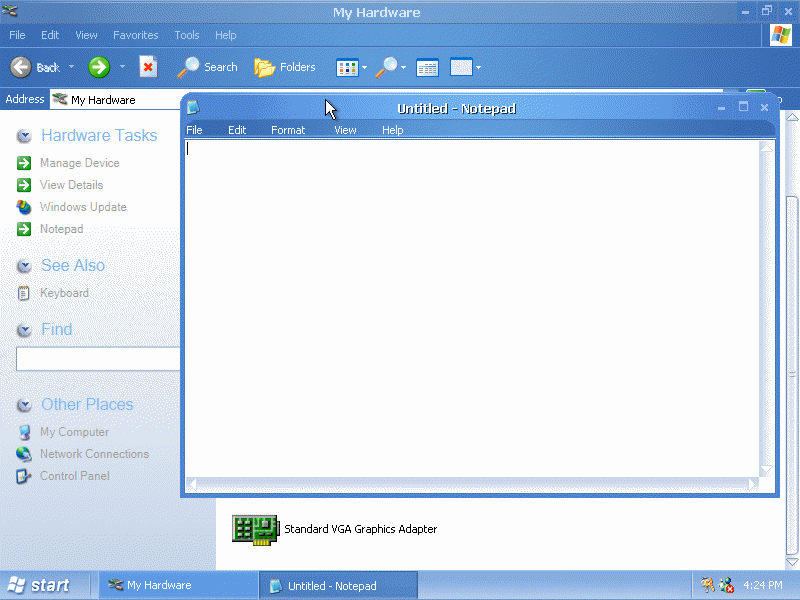Click the My Hardware icon in Address bar

pyautogui.click(x=60, y=99)
